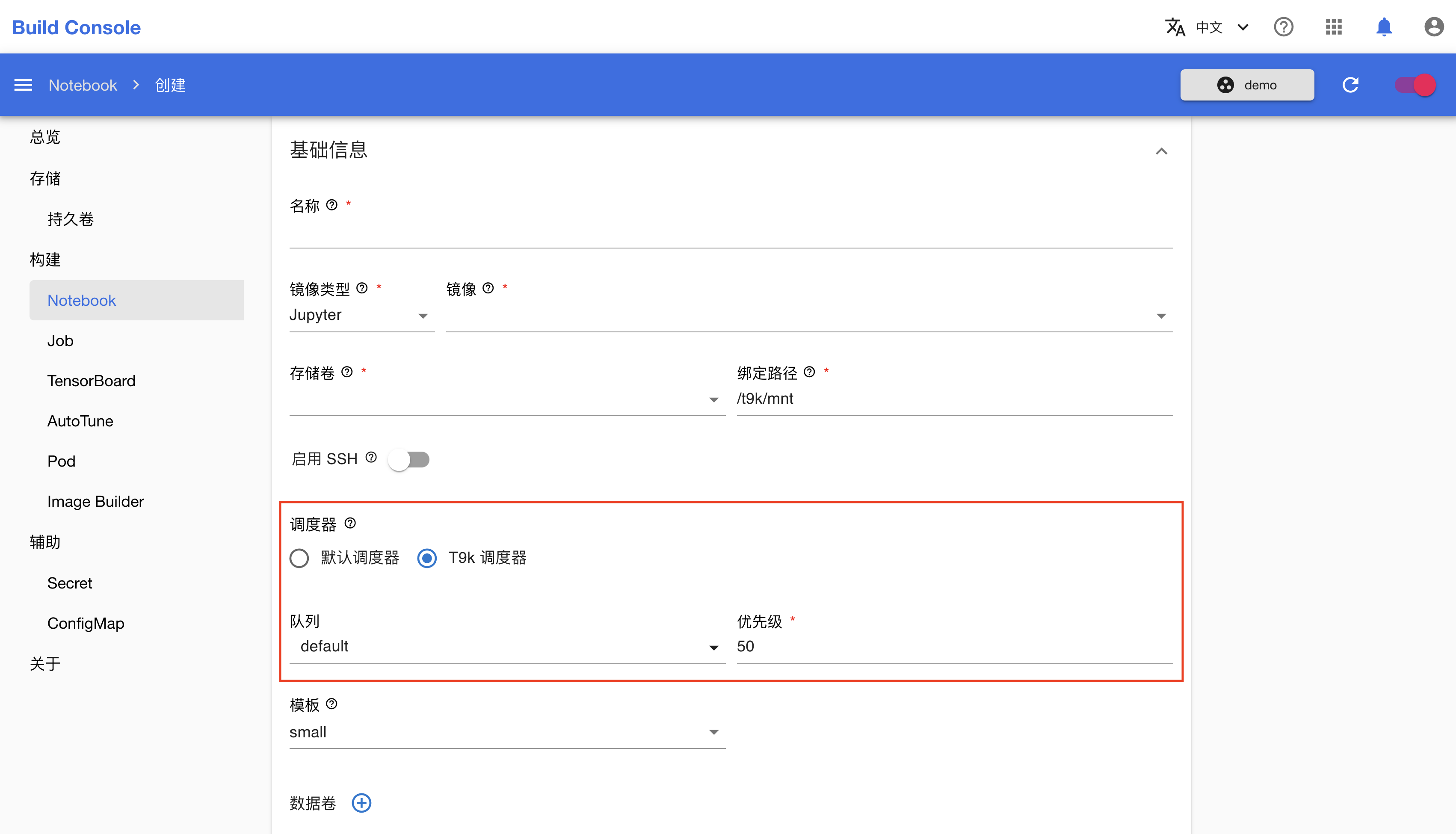Viewport: 1456px width, 834px height.
Task: Open AutoTune in sidebar
Action: [x=80, y=421]
